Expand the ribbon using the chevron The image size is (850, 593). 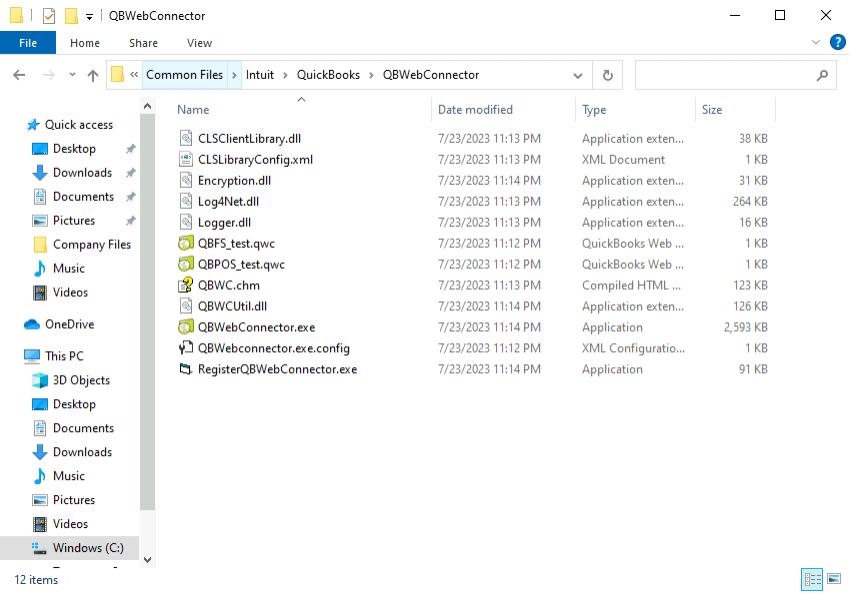coord(815,43)
